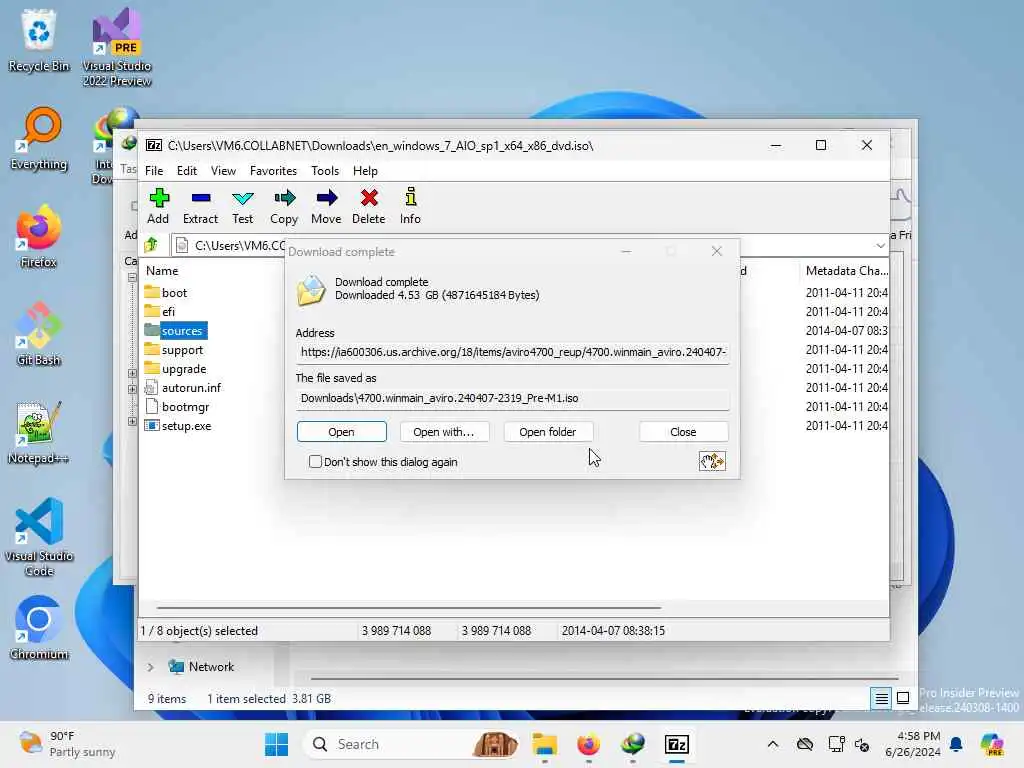Screen dimensions: 1024x768
Task: Click the clock showing 4:58 PM
Action: tap(912, 744)
